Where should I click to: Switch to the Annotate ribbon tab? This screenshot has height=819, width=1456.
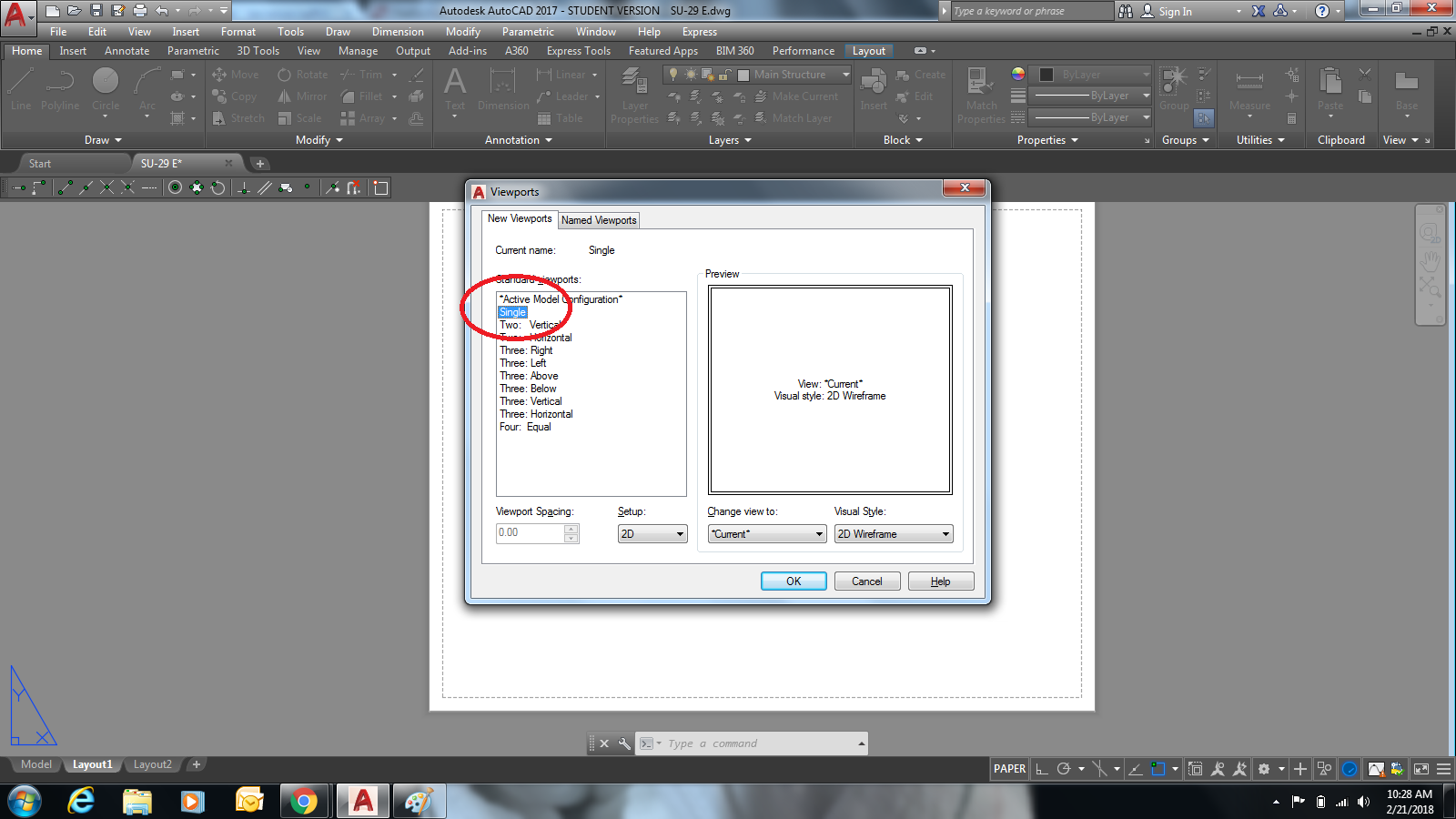point(126,51)
